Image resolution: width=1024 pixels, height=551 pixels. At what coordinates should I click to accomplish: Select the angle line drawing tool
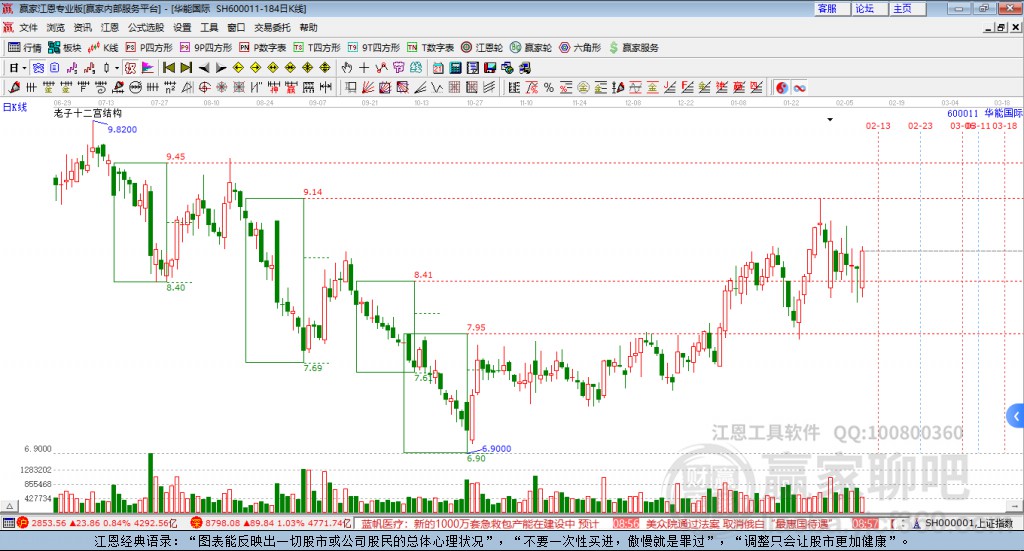click(421, 87)
